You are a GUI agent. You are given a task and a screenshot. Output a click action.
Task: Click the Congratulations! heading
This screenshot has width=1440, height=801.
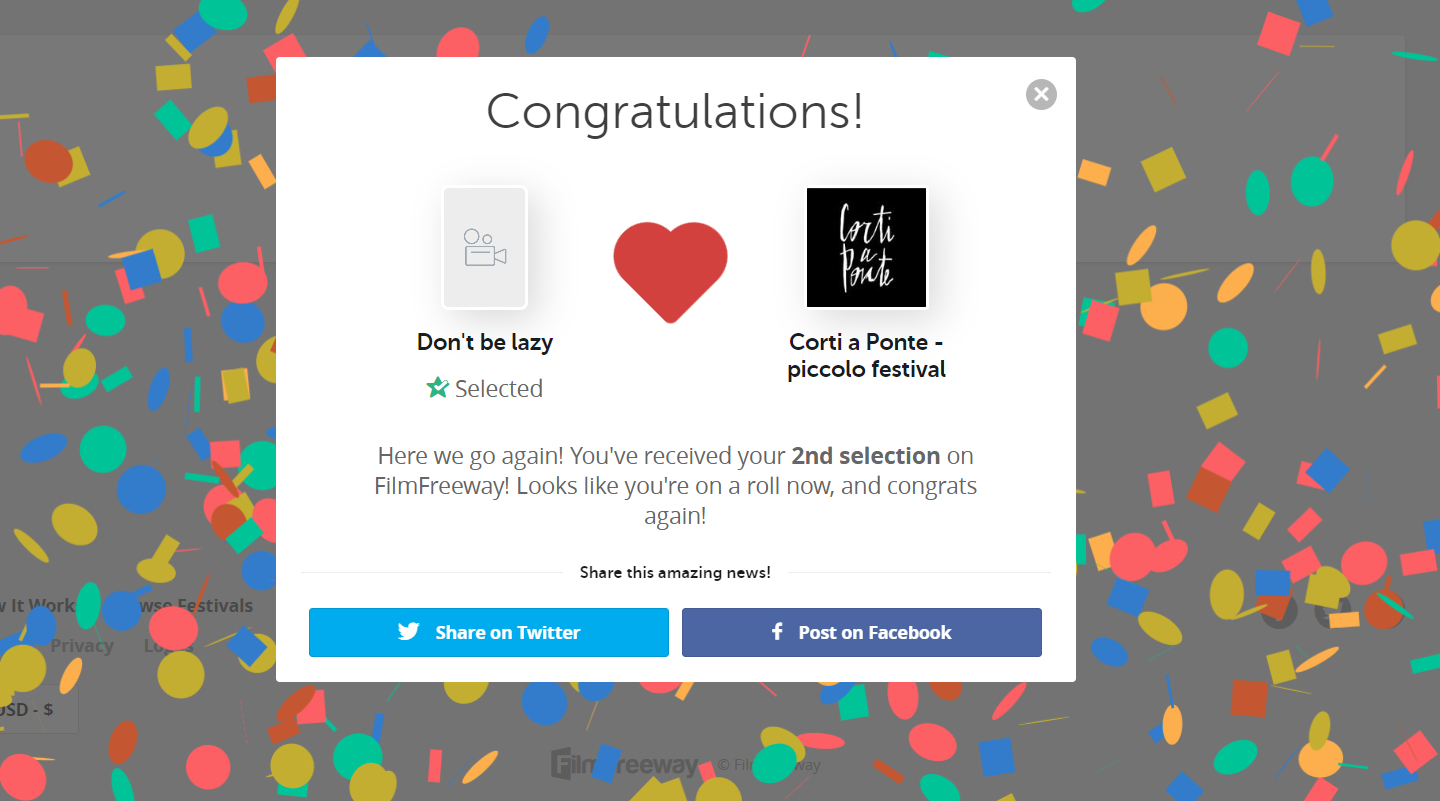675,111
